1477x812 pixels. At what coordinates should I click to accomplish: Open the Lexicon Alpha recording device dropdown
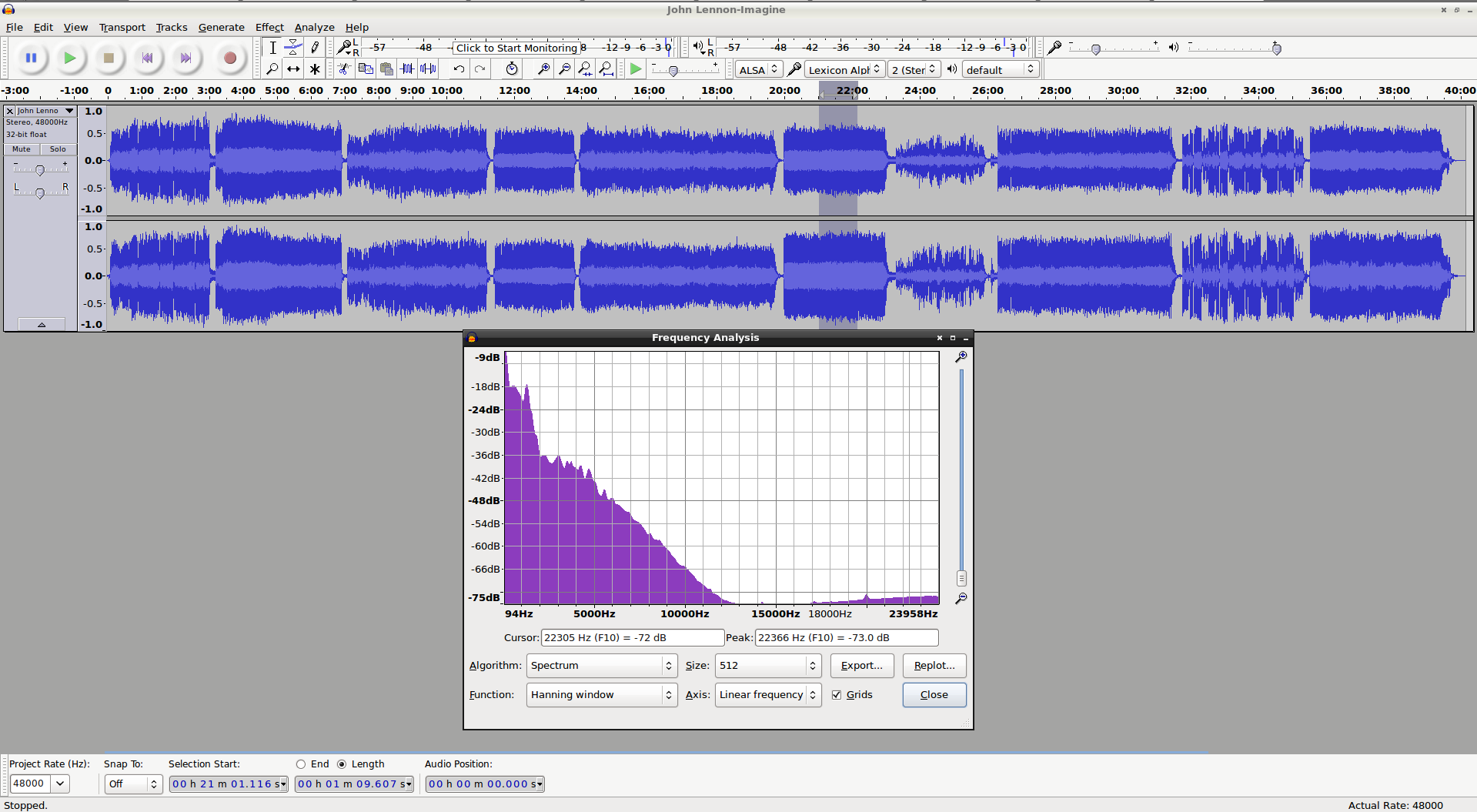[844, 69]
